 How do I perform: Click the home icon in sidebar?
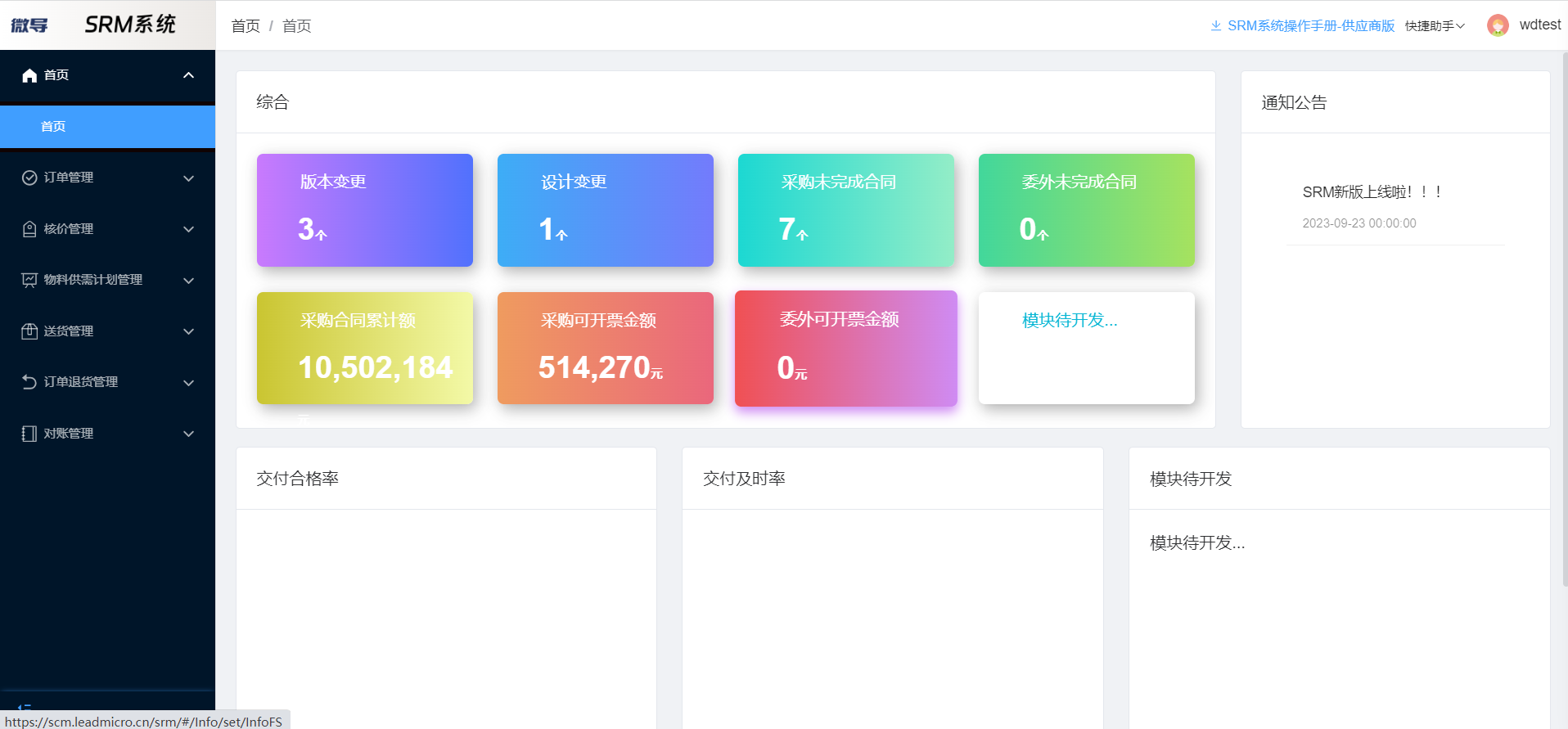[29, 75]
